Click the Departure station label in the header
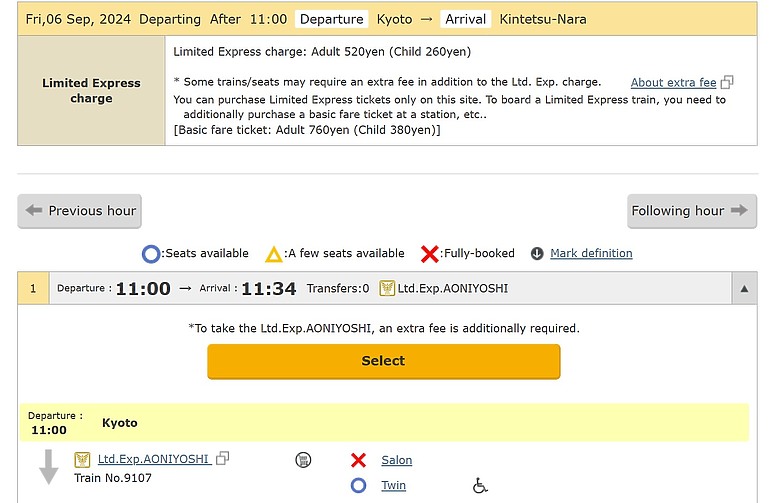This screenshot has width=780, height=503. tap(331, 19)
